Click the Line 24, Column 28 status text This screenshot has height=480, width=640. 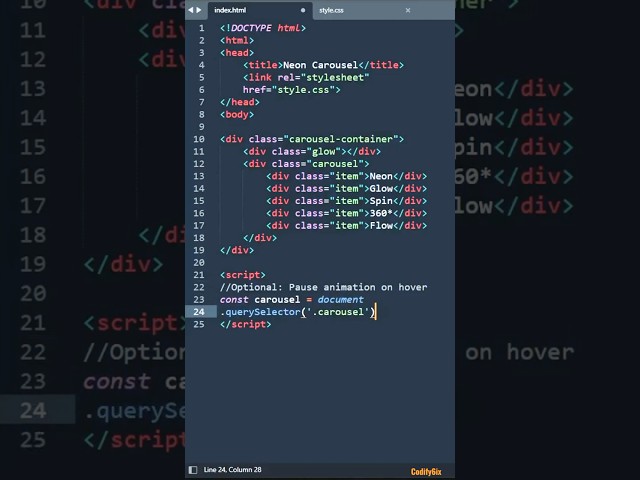coord(232,470)
